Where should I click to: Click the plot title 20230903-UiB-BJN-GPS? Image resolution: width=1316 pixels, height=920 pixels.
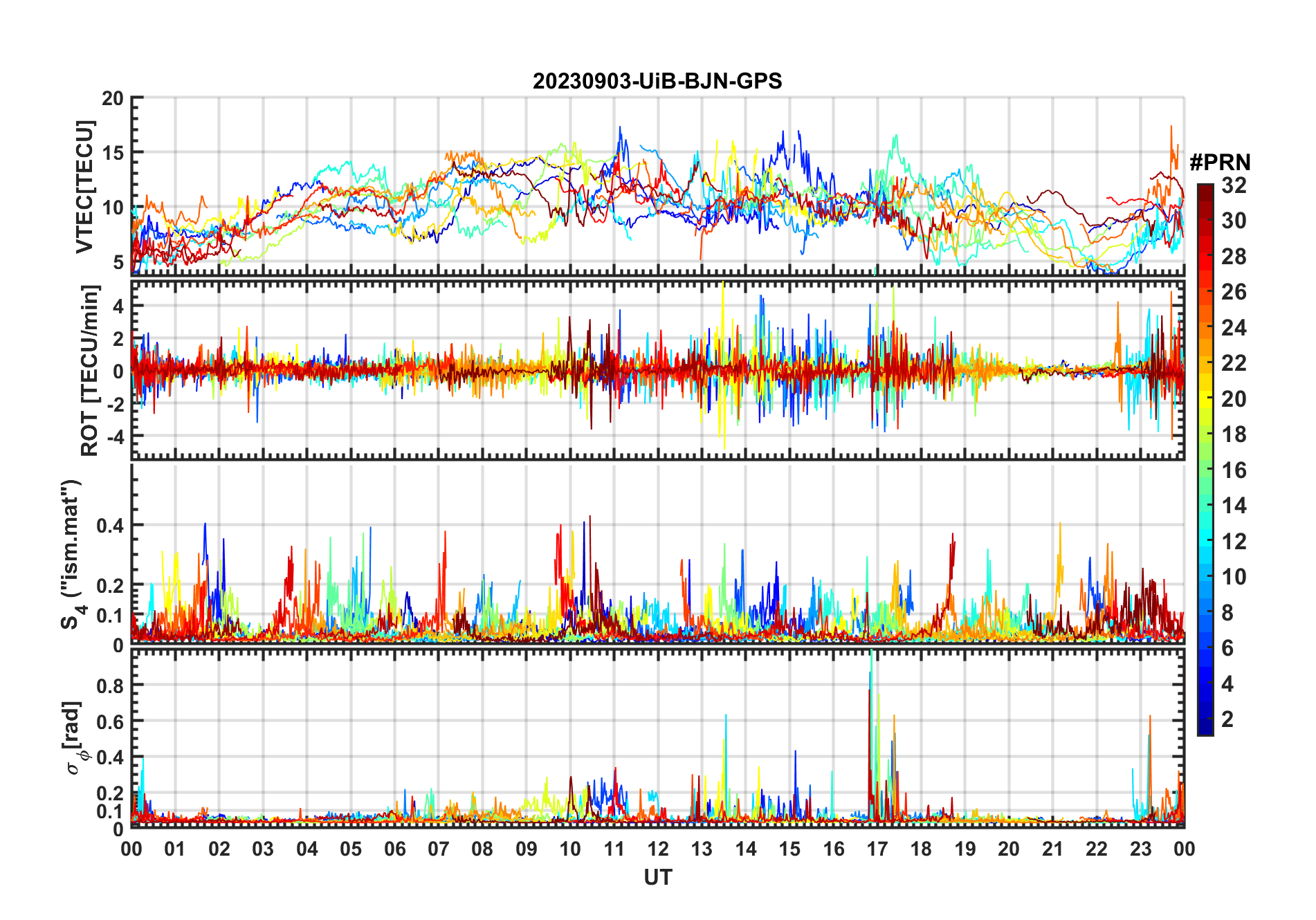click(657, 82)
